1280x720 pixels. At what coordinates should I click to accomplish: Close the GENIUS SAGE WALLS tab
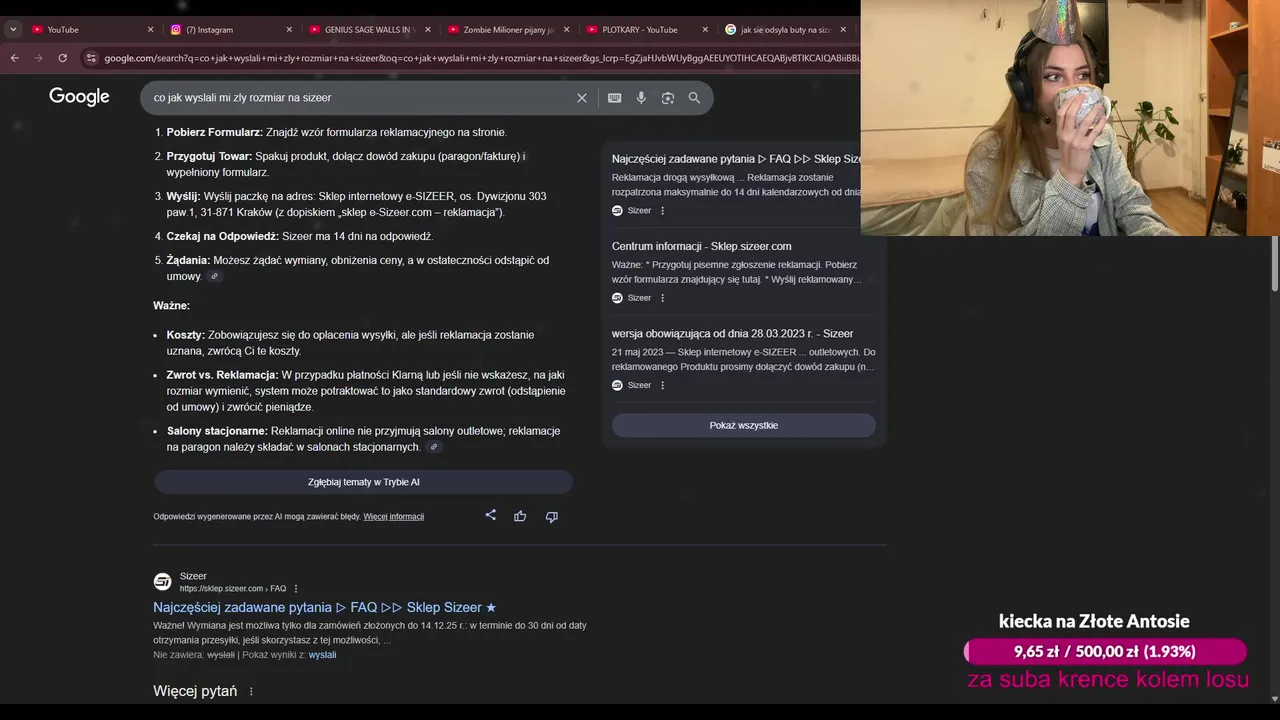pyautogui.click(x=428, y=30)
